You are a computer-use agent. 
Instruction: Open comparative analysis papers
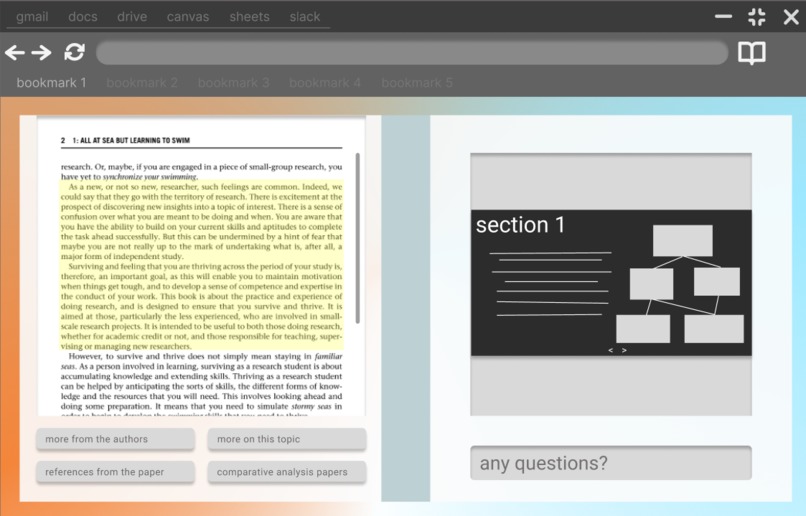287,472
